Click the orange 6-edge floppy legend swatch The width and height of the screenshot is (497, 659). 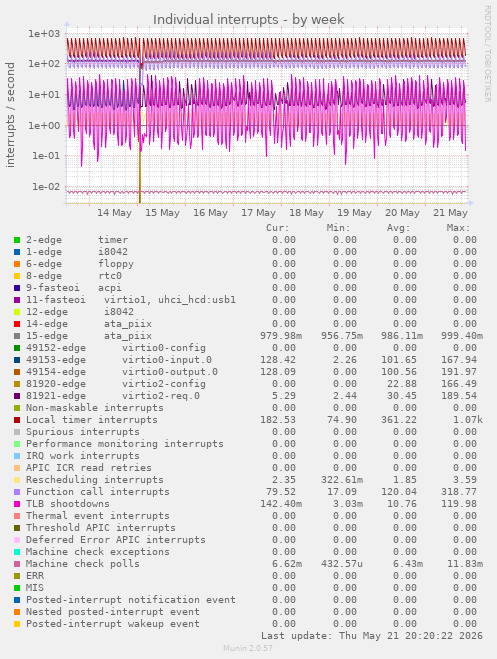[x=17, y=264]
